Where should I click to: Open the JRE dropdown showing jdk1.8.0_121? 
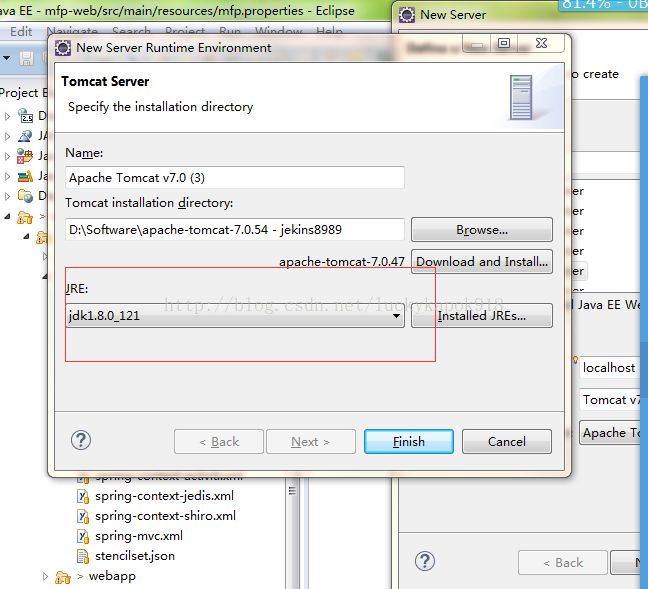pos(235,316)
